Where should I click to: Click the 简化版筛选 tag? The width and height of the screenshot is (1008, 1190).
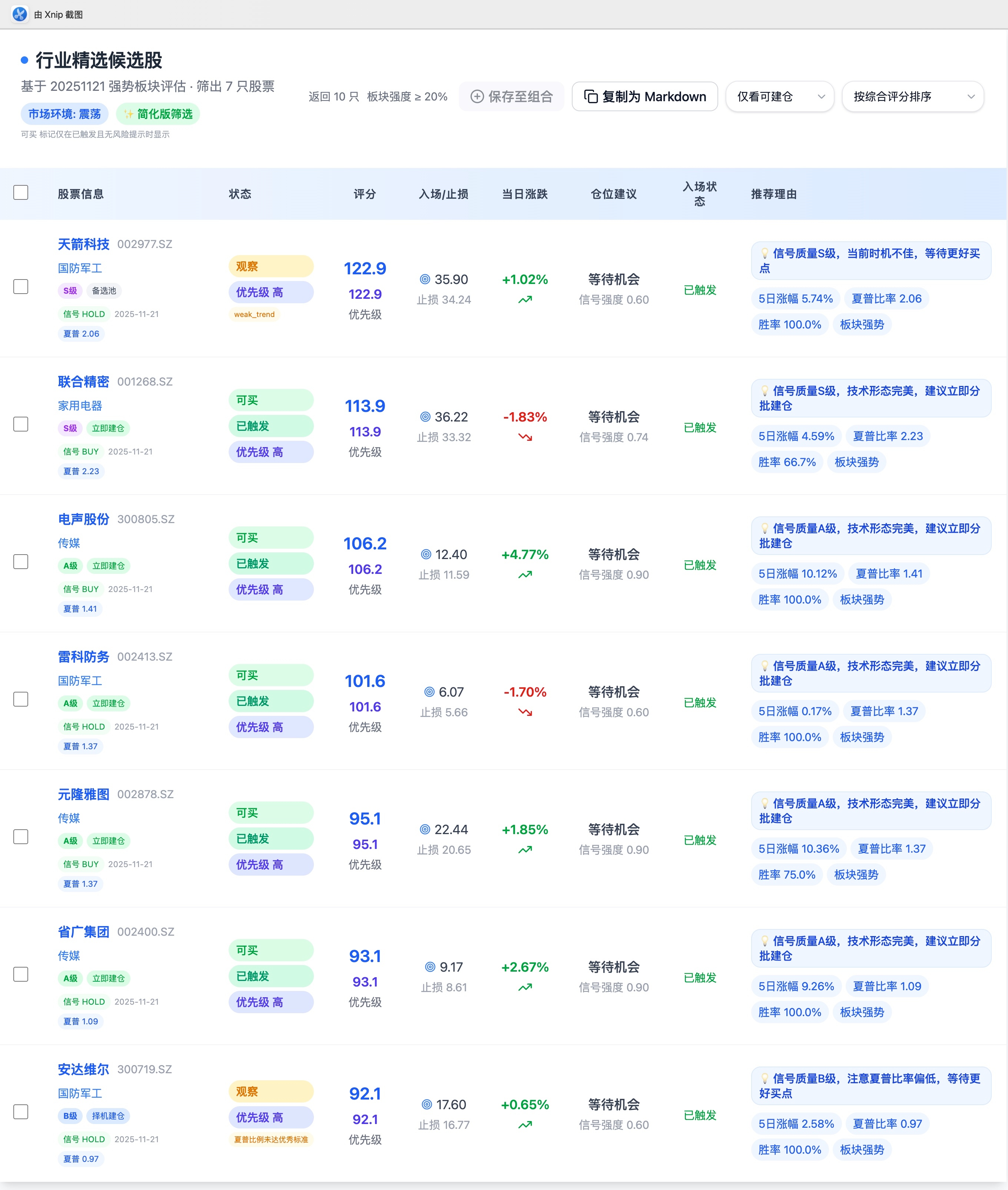(158, 114)
